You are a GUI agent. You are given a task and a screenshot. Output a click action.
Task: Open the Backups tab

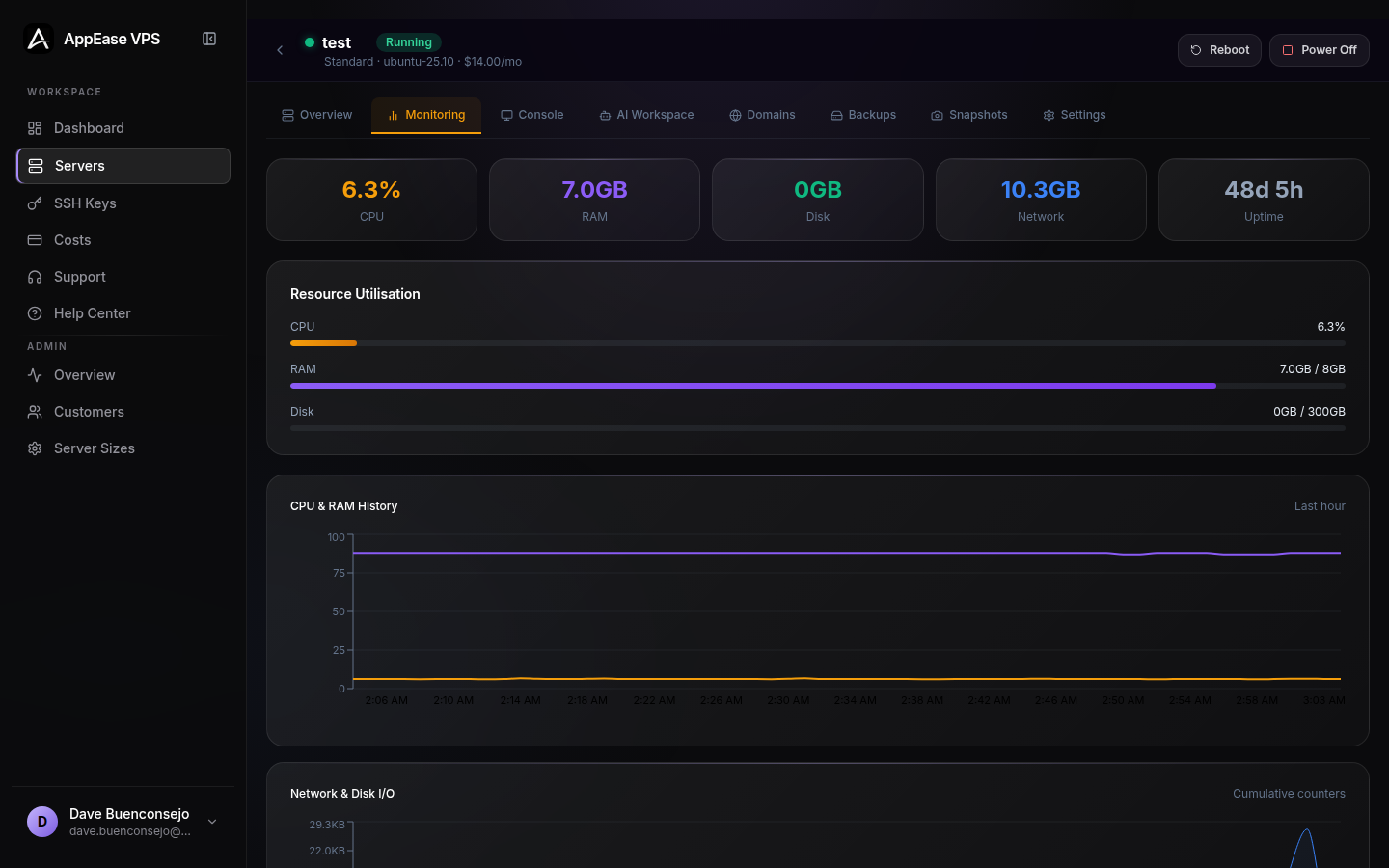coord(863,115)
